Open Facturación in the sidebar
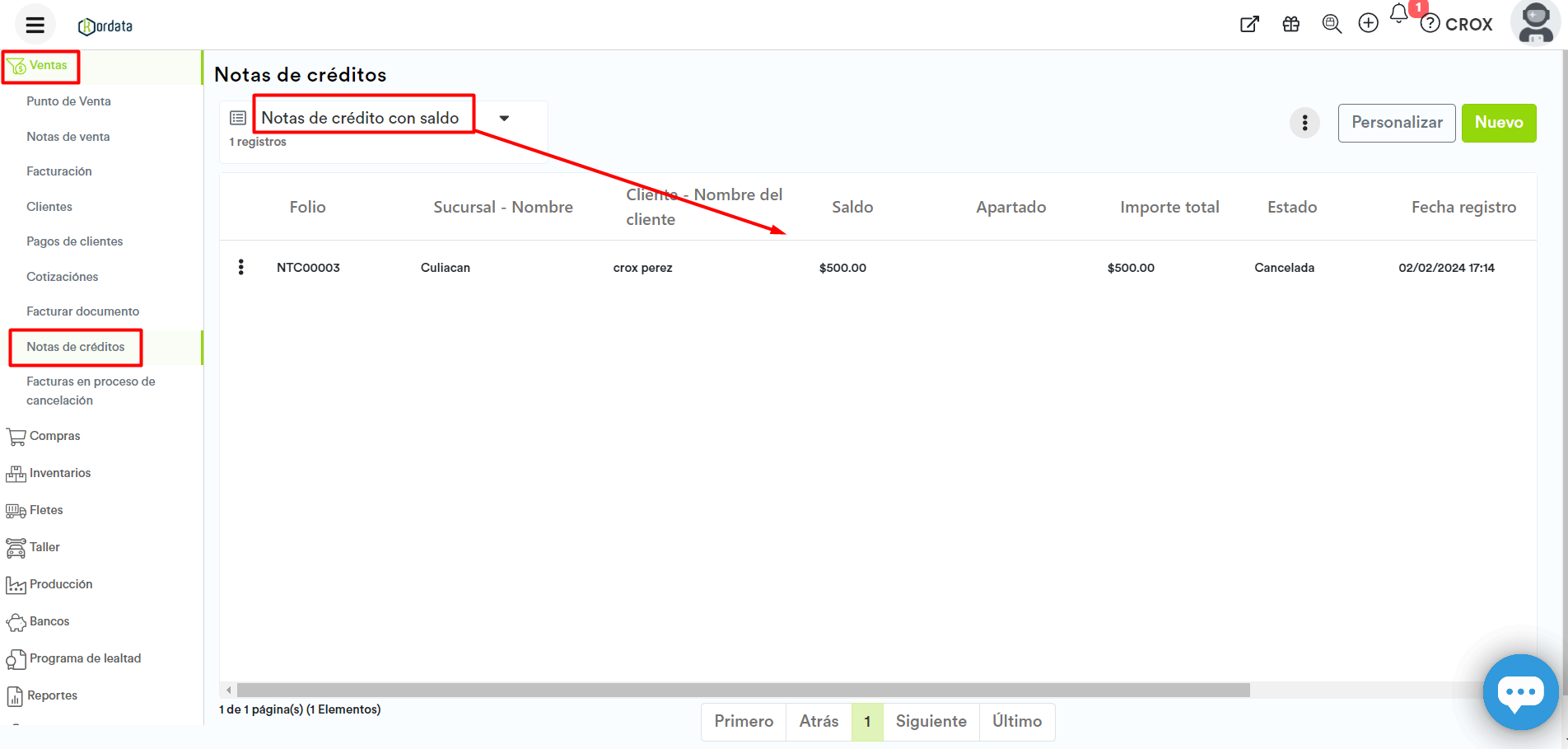Screen dimensions: 1568x749 pos(58,171)
